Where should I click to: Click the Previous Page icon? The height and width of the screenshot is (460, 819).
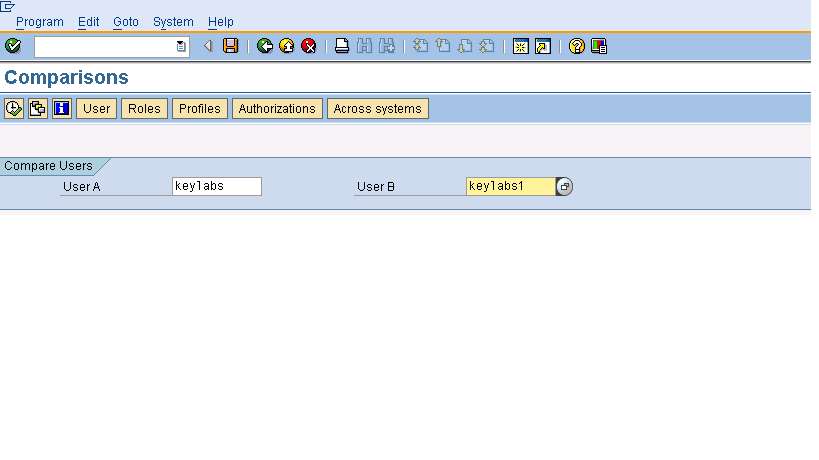pos(443,46)
